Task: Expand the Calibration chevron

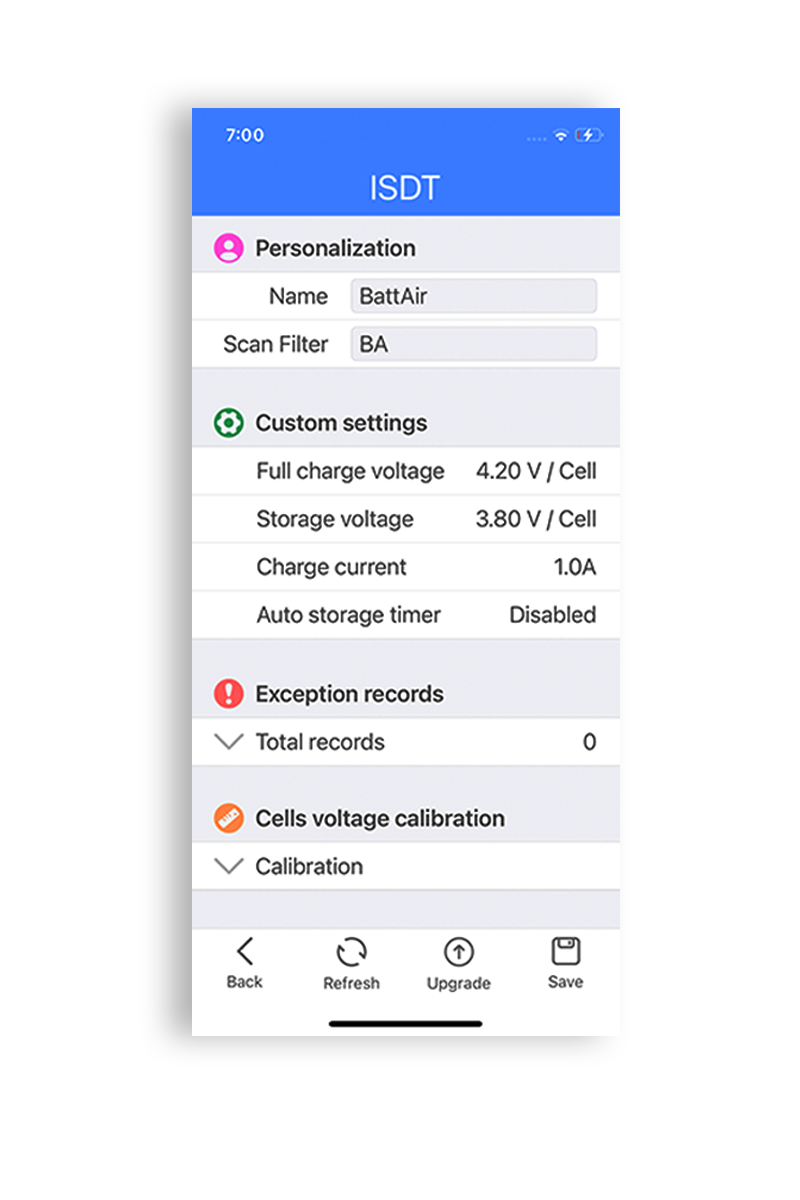Action: (229, 866)
